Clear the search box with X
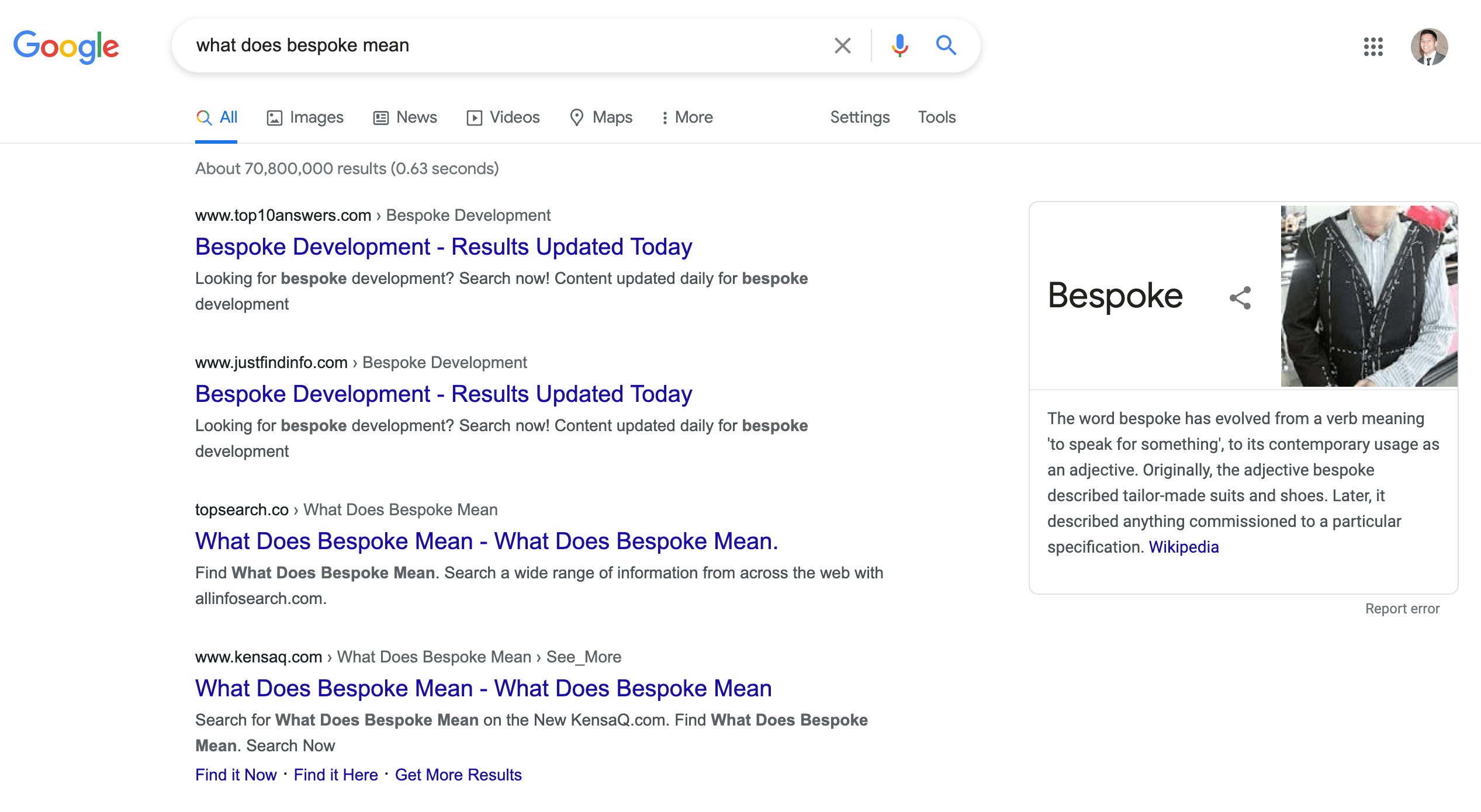The width and height of the screenshot is (1481, 812). [842, 46]
